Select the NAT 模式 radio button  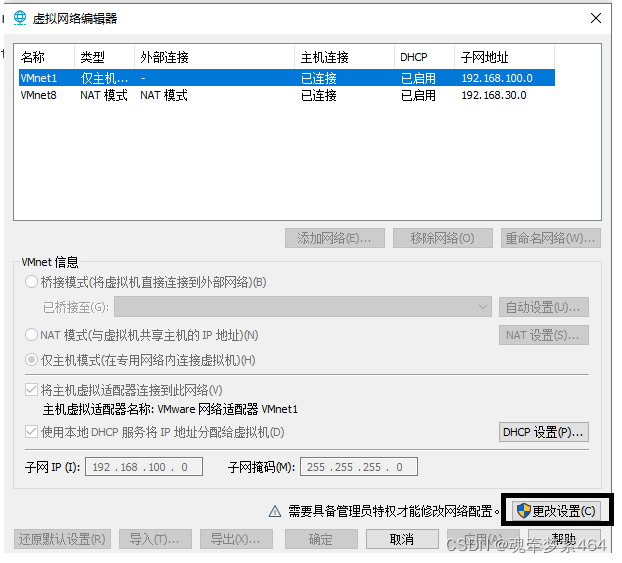(31, 335)
